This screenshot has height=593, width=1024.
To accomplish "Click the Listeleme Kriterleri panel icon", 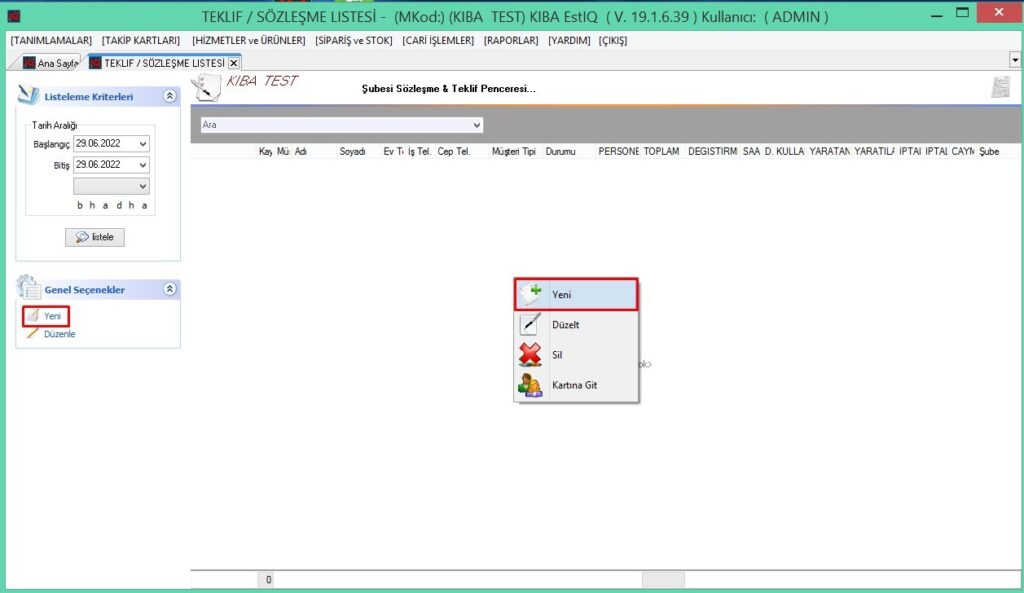I will click(x=28, y=96).
